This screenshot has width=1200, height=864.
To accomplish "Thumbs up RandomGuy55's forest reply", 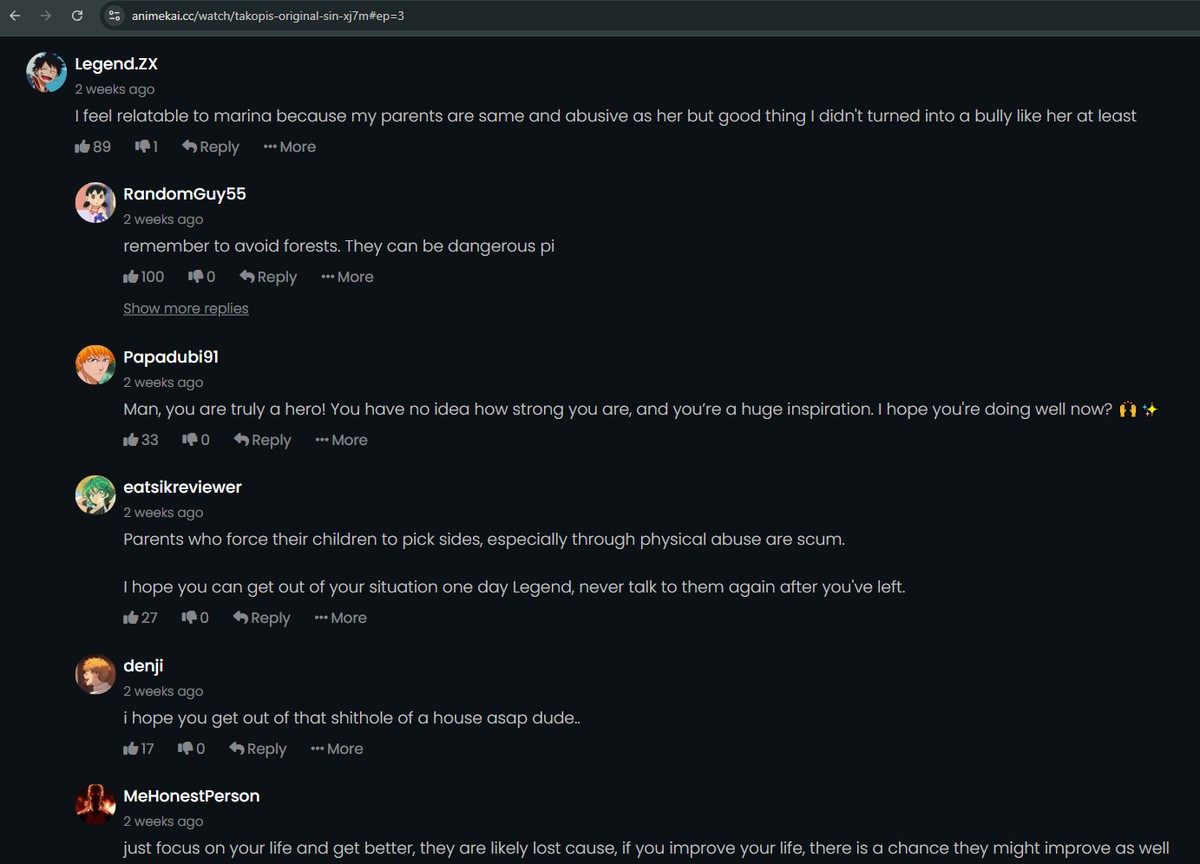I will pos(131,277).
